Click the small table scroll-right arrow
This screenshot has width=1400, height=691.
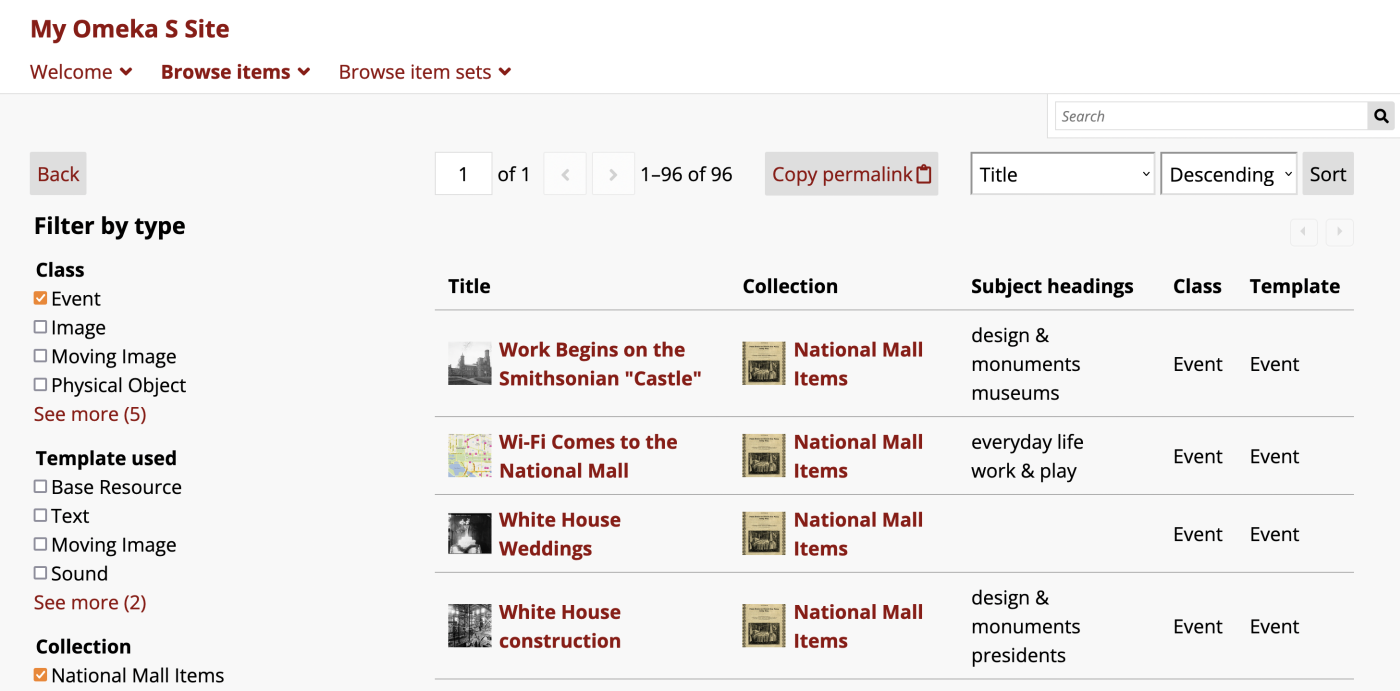pyautogui.click(x=1340, y=233)
